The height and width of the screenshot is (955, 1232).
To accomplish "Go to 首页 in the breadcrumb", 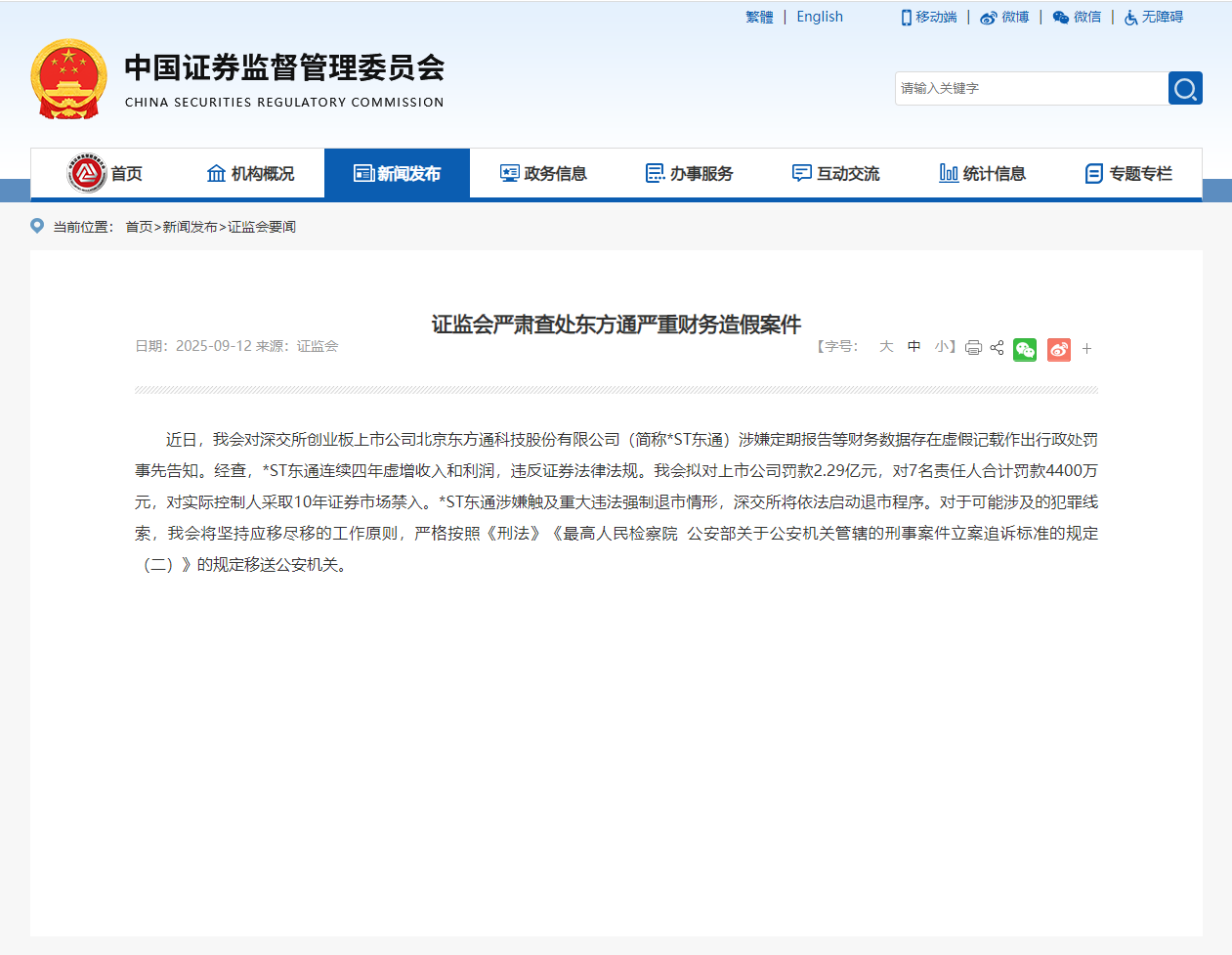I will point(139,227).
